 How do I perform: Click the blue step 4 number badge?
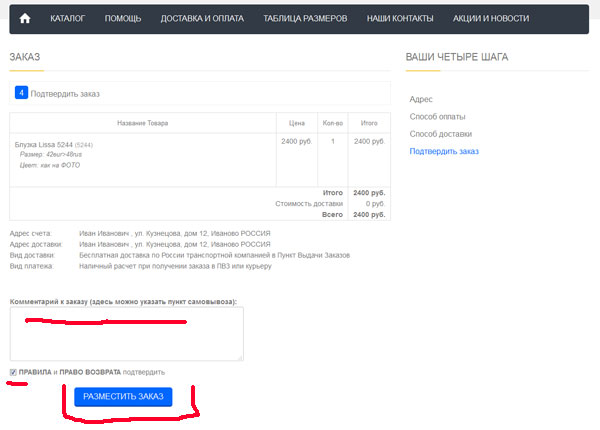click(x=21, y=93)
